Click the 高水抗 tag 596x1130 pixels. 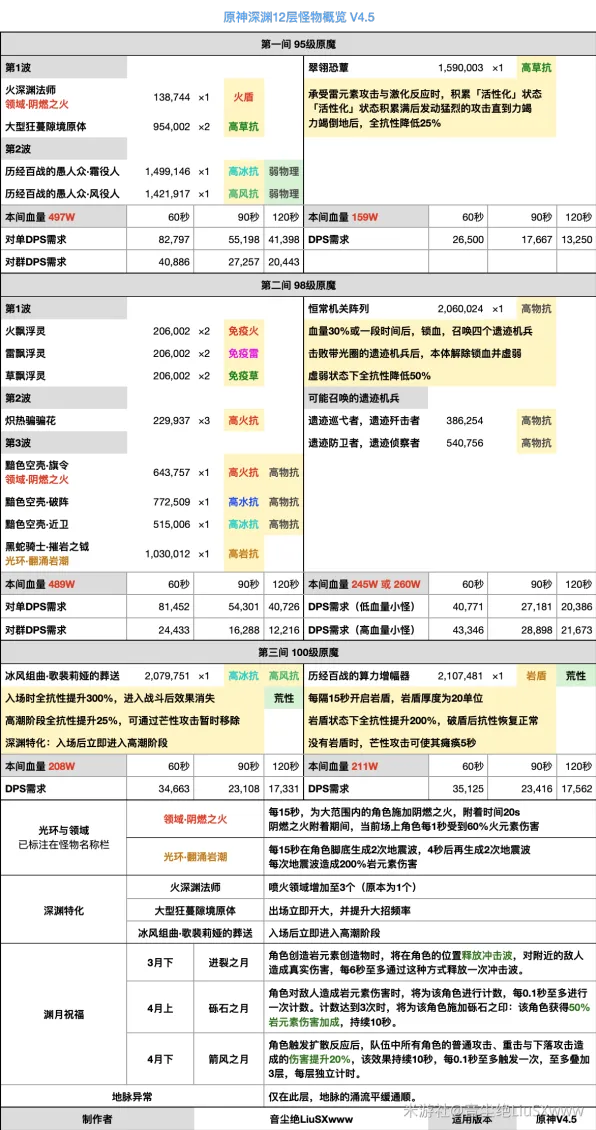[242, 501]
